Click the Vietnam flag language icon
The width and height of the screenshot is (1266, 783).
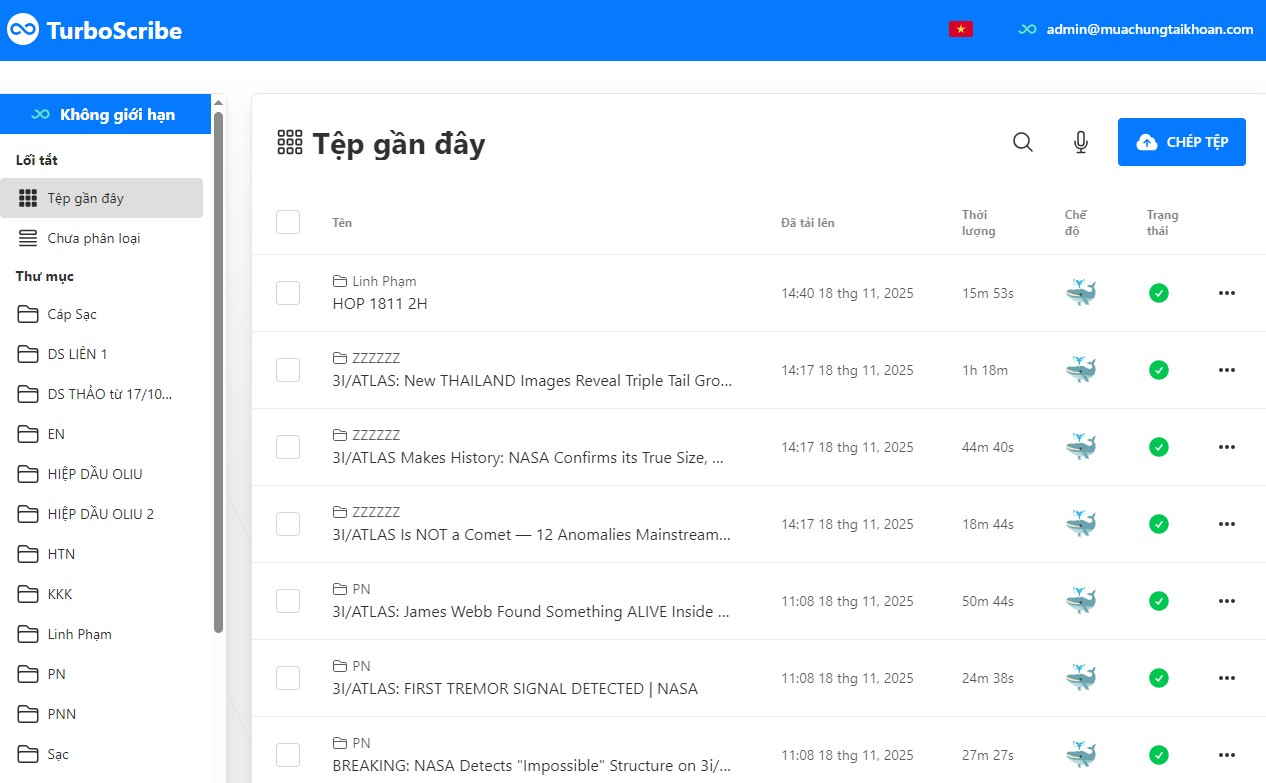pyautogui.click(x=960, y=29)
